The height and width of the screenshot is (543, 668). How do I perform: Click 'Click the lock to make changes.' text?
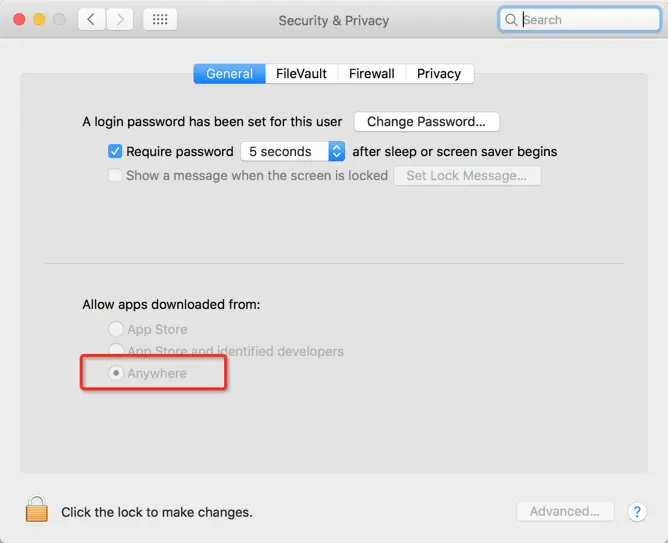157,512
